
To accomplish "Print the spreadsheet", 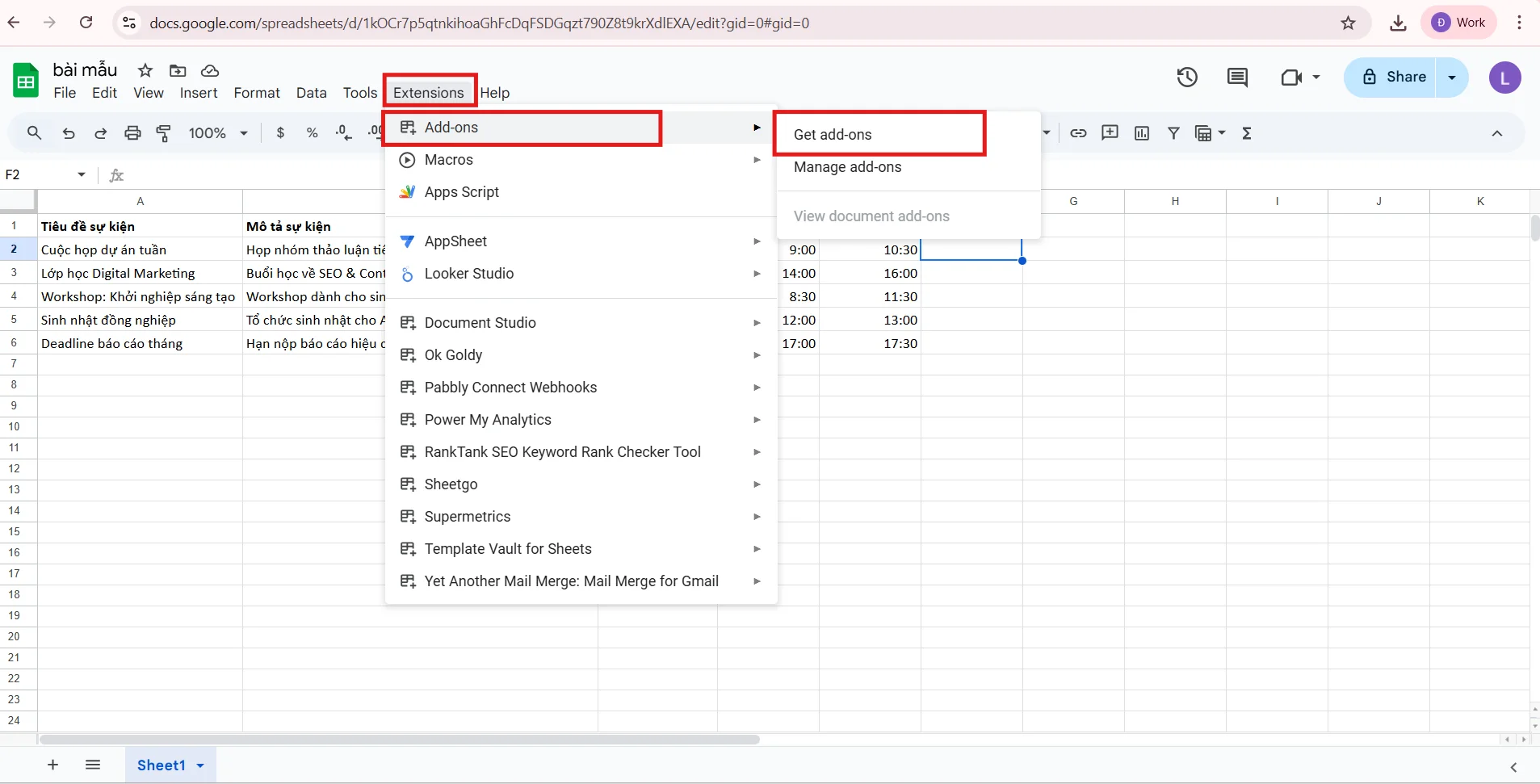I will (132, 133).
